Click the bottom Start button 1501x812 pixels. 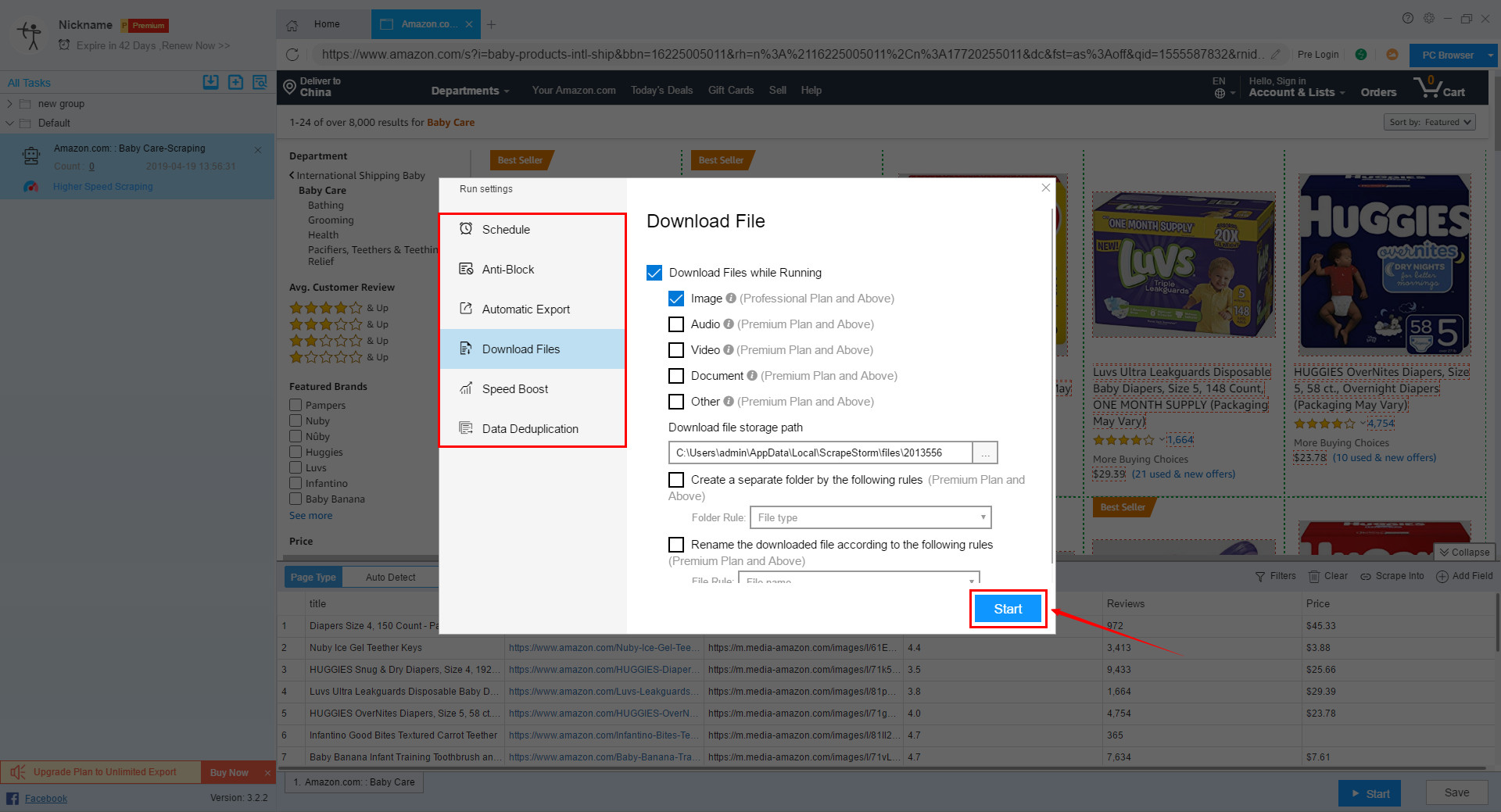(x=1370, y=793)
